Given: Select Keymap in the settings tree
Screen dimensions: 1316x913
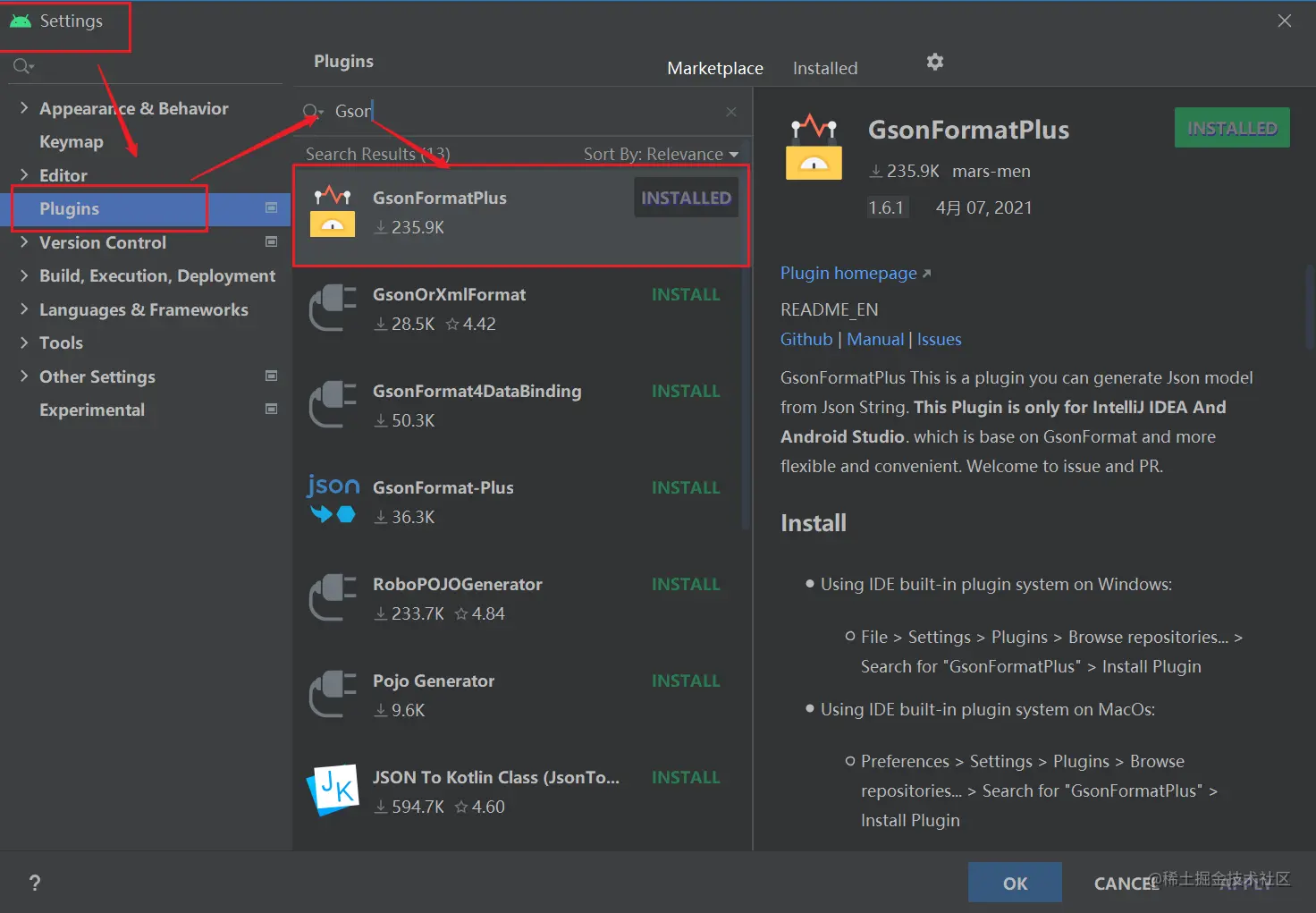Looking at the screenshot, I should coord(72,141).
